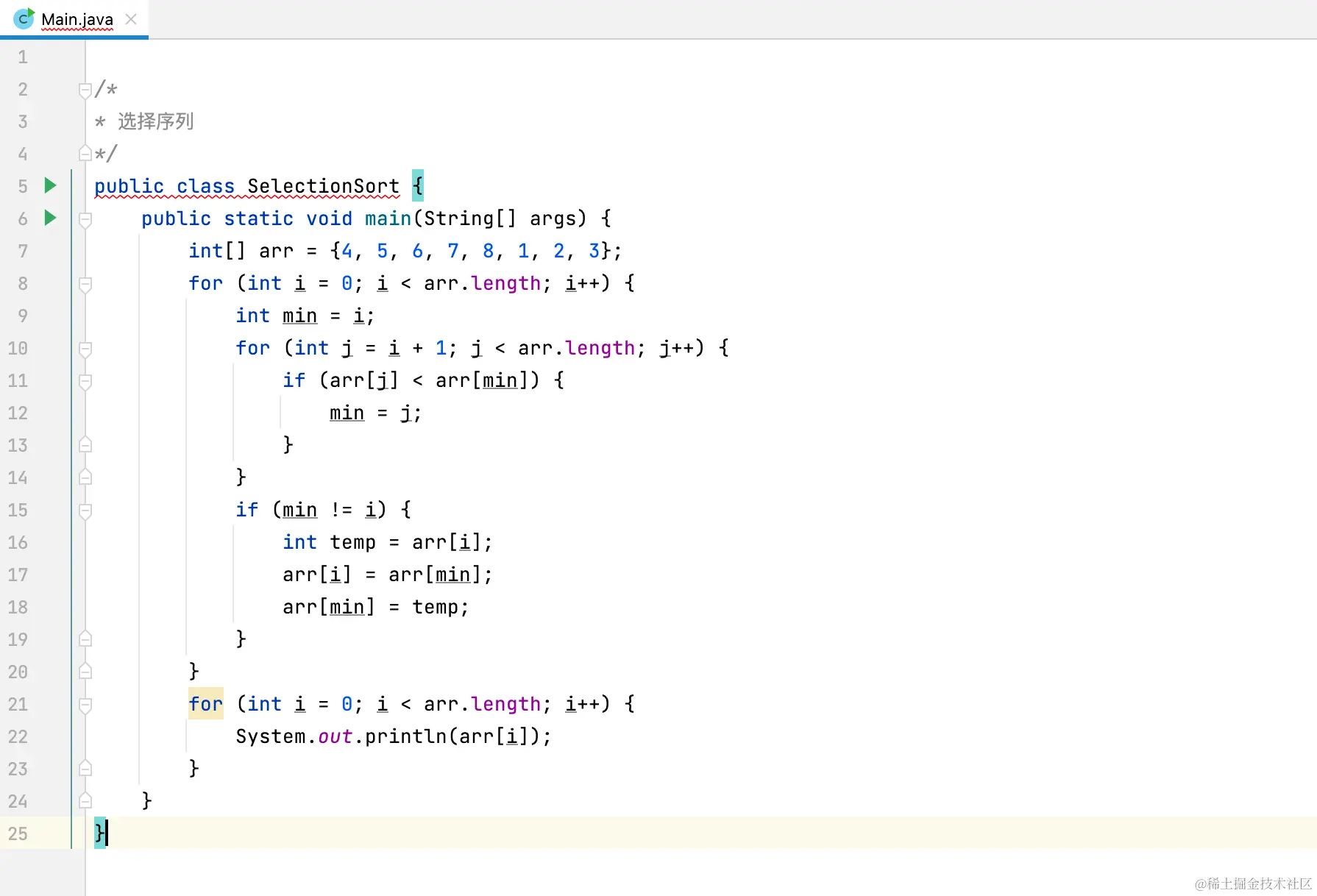Click the fold end marker at line 24
This screenshot has width=1317, height=896.
pos(85,800)
